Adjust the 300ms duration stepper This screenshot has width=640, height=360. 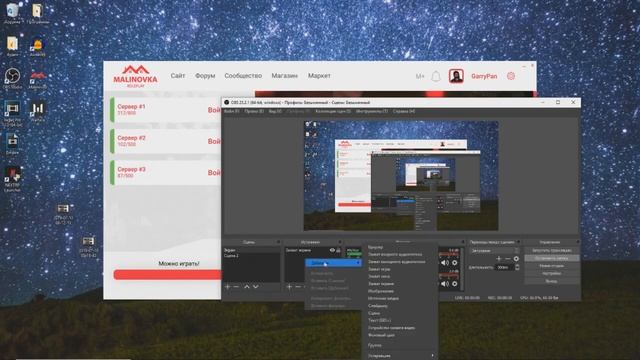(517, 267)
